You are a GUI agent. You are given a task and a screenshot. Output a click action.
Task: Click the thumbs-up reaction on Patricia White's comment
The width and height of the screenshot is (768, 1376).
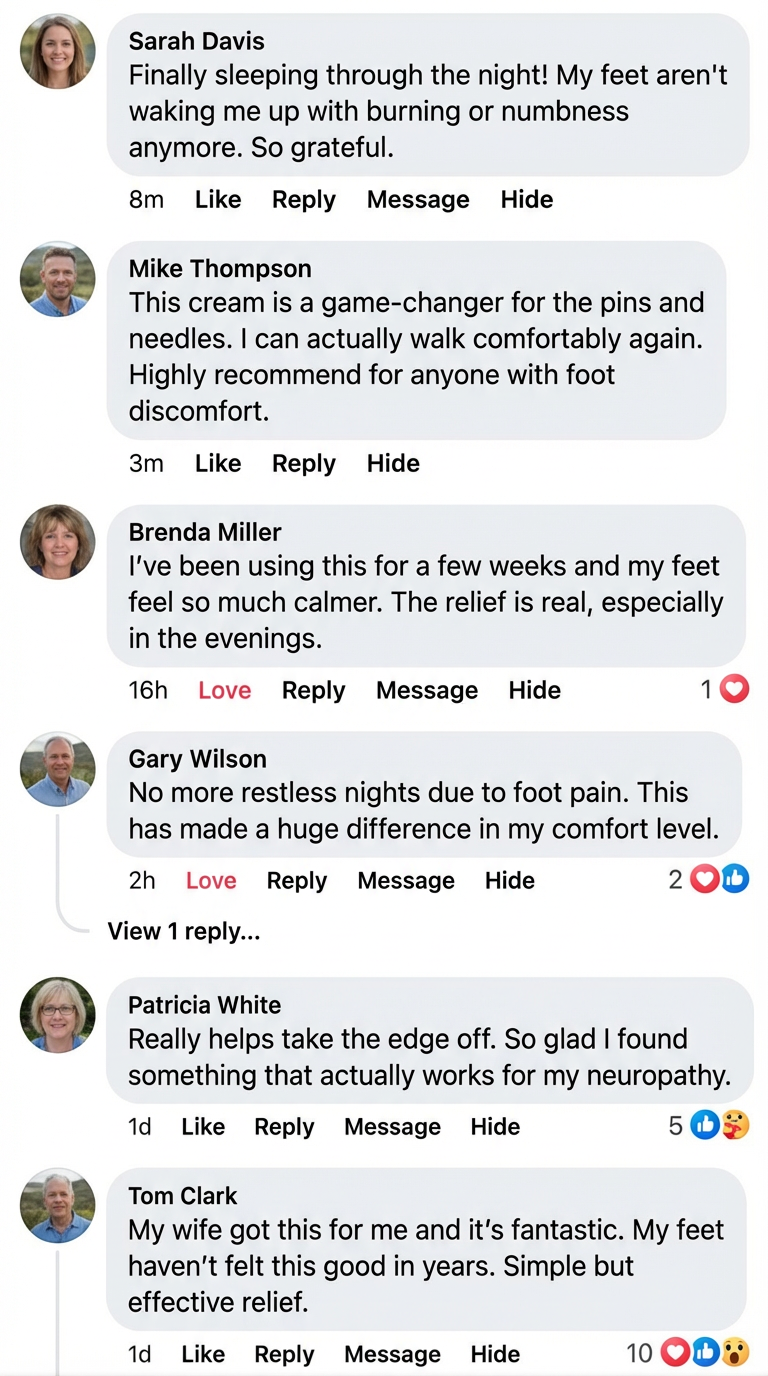(x=706, y=1126)
